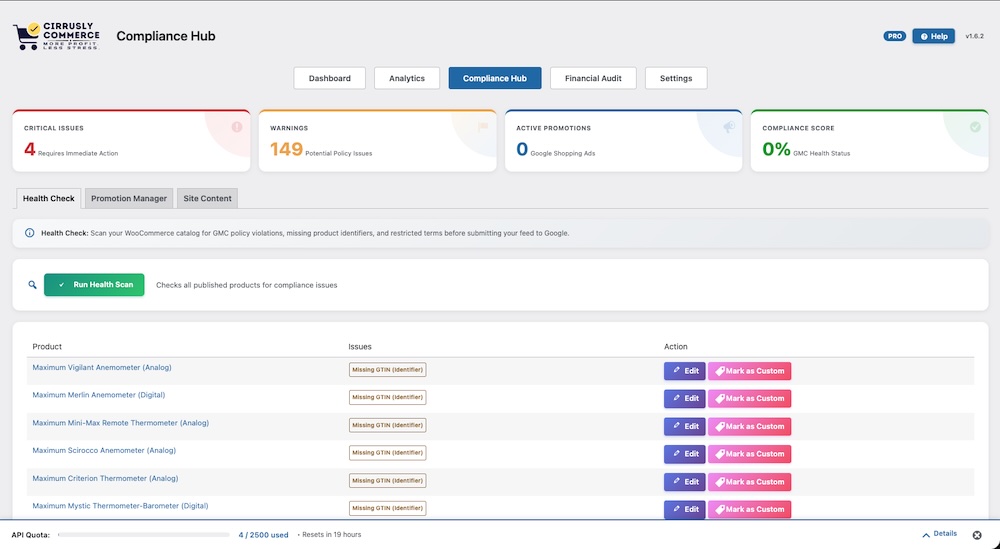The width and height of the screenshot is (1000, 549).
Task: Open Maximum Scirocco Anemometer (Analog) link
Action: click(x=104, y=450)
